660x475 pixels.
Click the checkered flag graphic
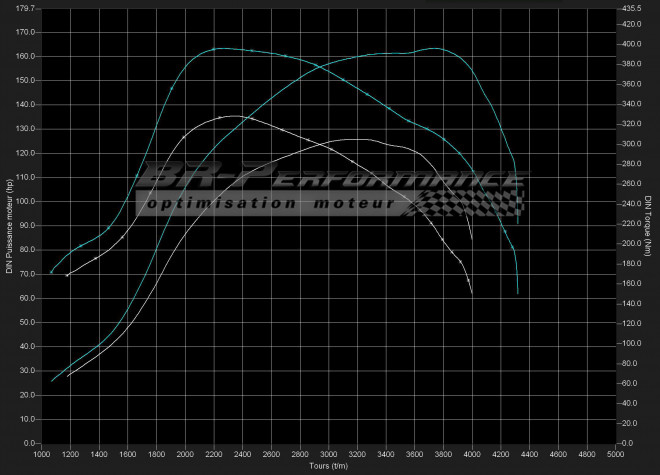[470, 202]
